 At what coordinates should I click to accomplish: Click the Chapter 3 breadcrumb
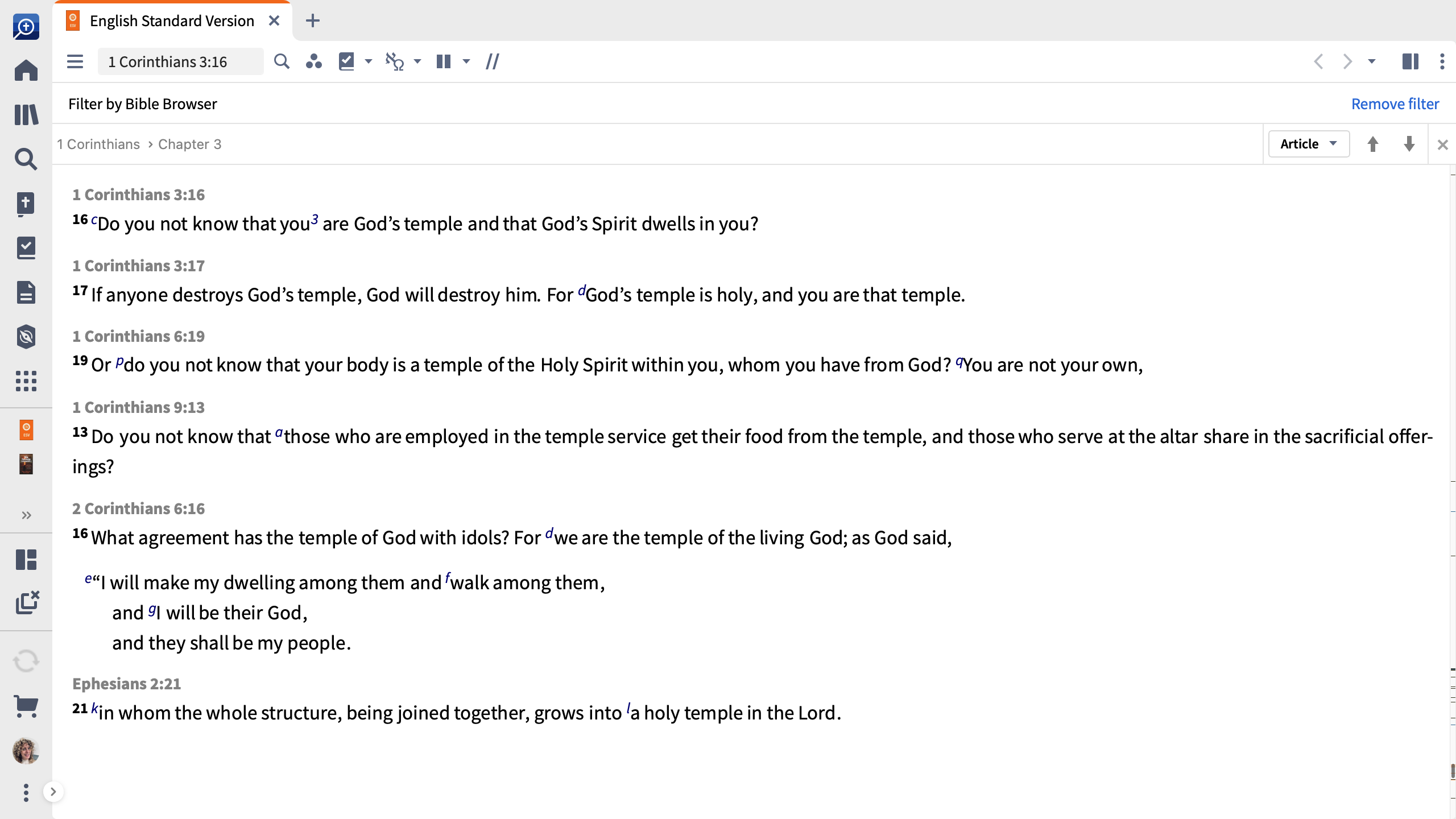(x=189, y=144)
